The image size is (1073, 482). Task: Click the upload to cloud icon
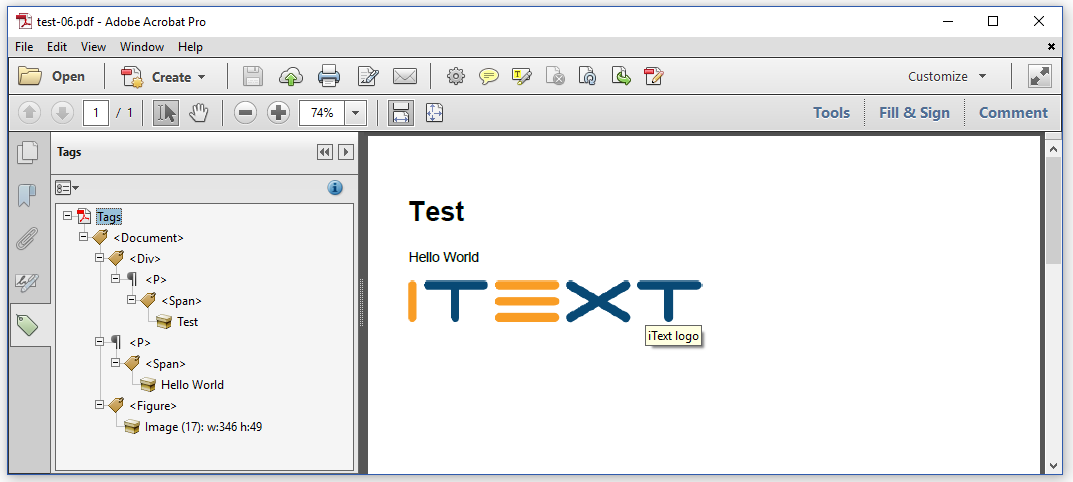[x=291, y=77]
